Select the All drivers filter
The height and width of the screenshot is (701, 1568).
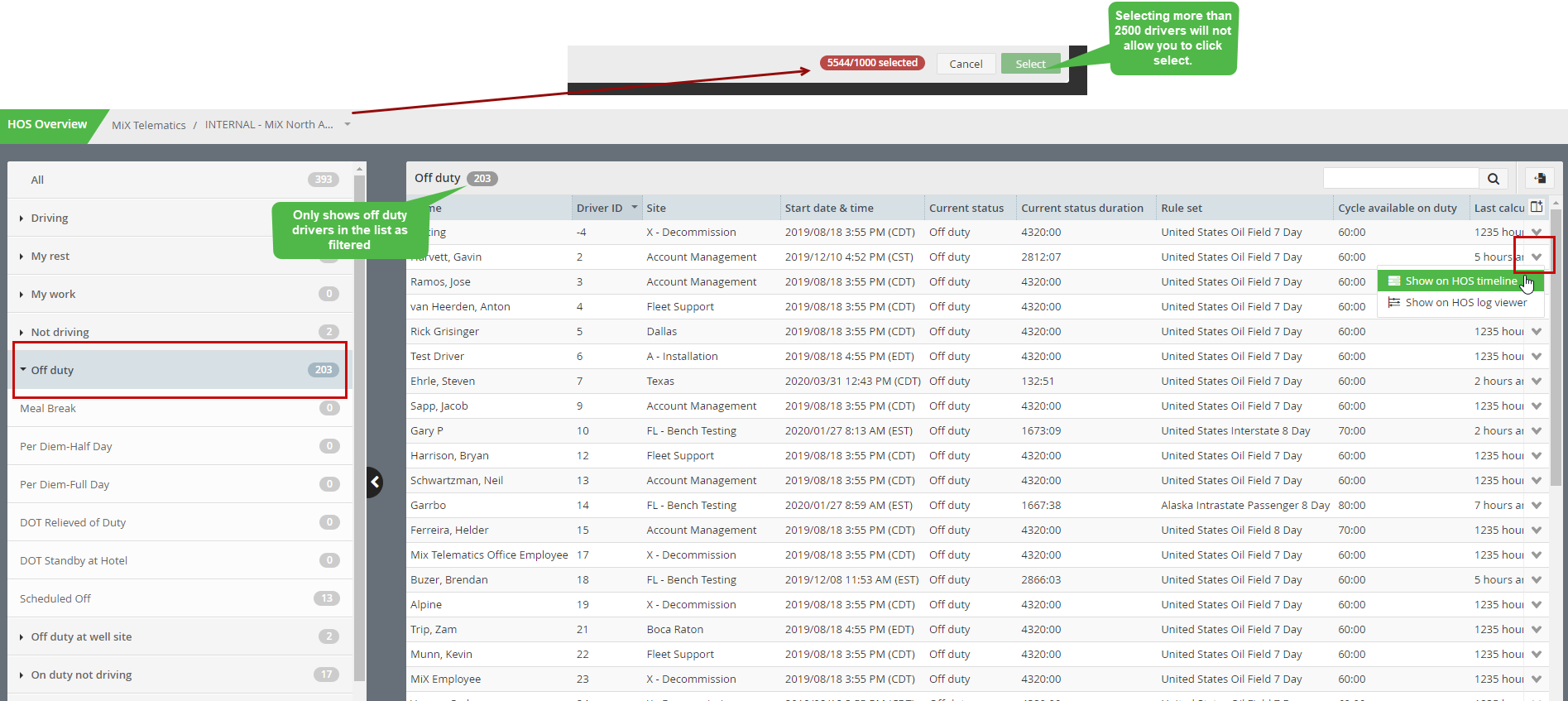[x=180, y=180]
